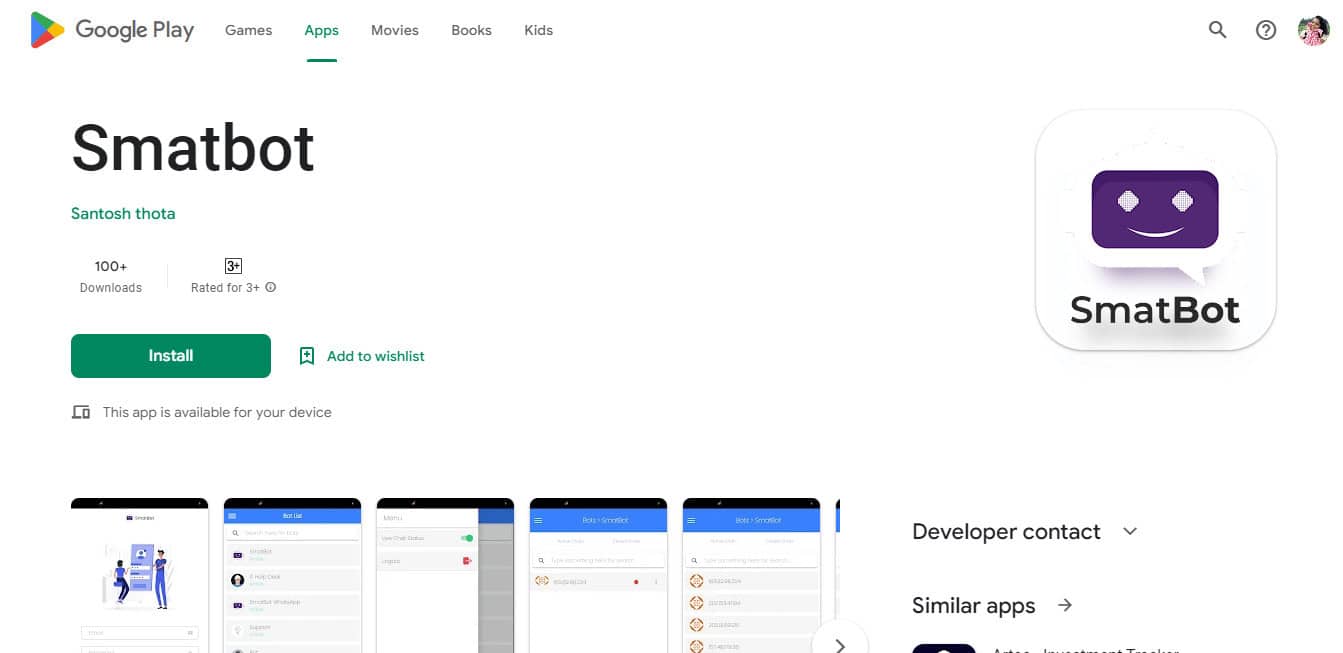
Task: Open the Menu screenshot with toggle
Action: pos(445,575)
